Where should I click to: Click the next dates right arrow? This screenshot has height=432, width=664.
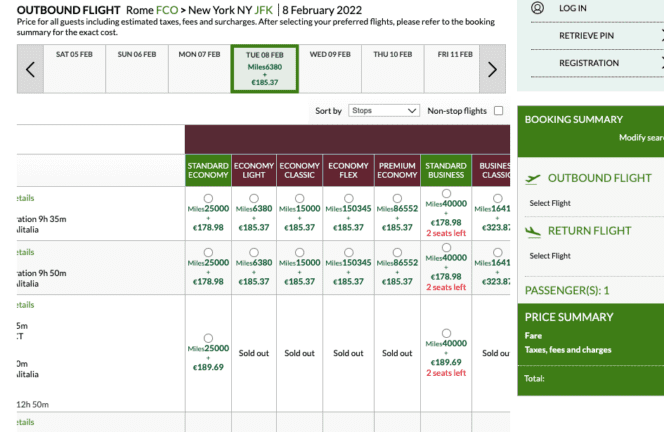click(491, 69)
